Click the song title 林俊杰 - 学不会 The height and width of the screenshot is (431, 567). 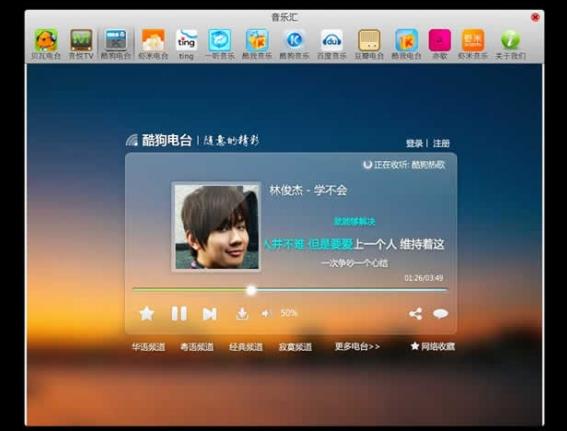click(308, 190)
